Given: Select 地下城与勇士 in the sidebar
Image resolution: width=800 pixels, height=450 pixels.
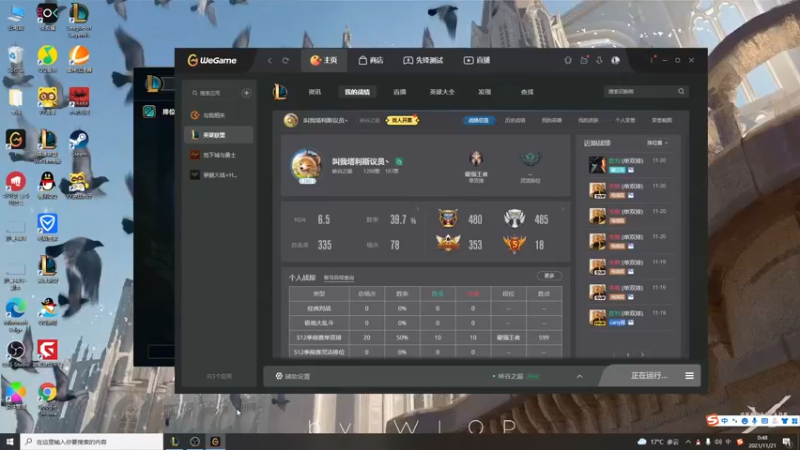Looking at the screenshot, I should pos(219,155).
